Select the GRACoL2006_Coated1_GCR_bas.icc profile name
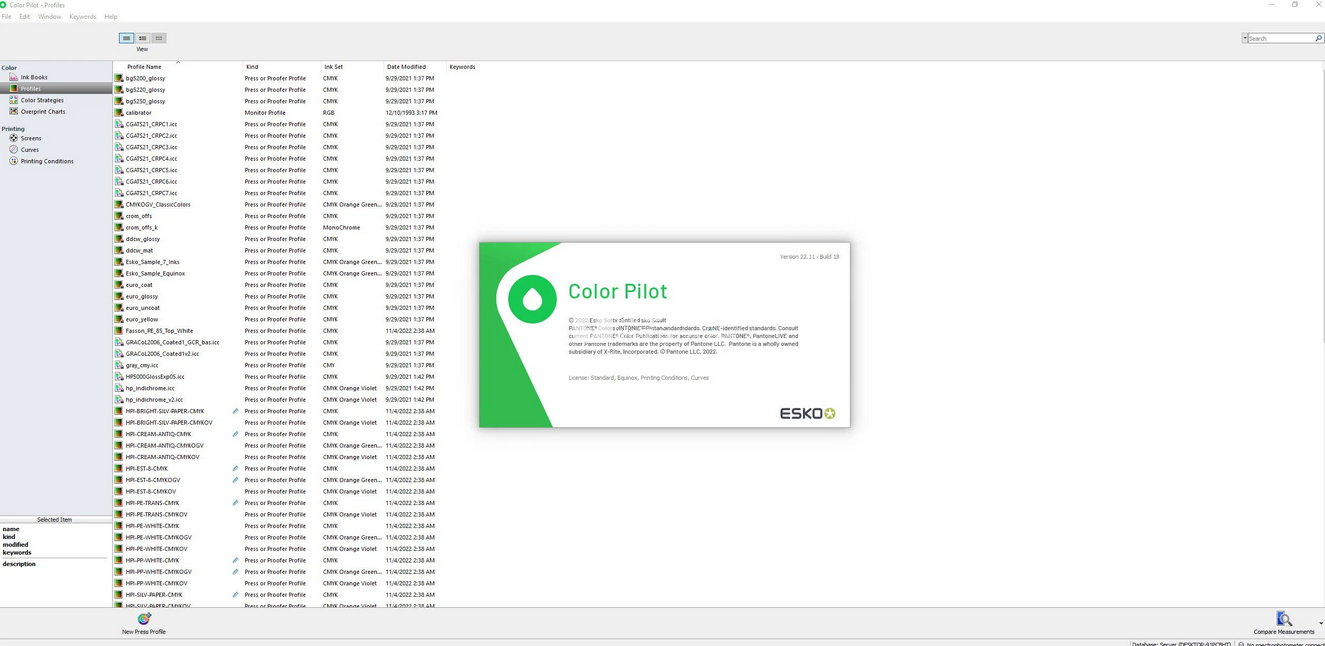This screenshot has height=646, width=1325. click(173, 343)
